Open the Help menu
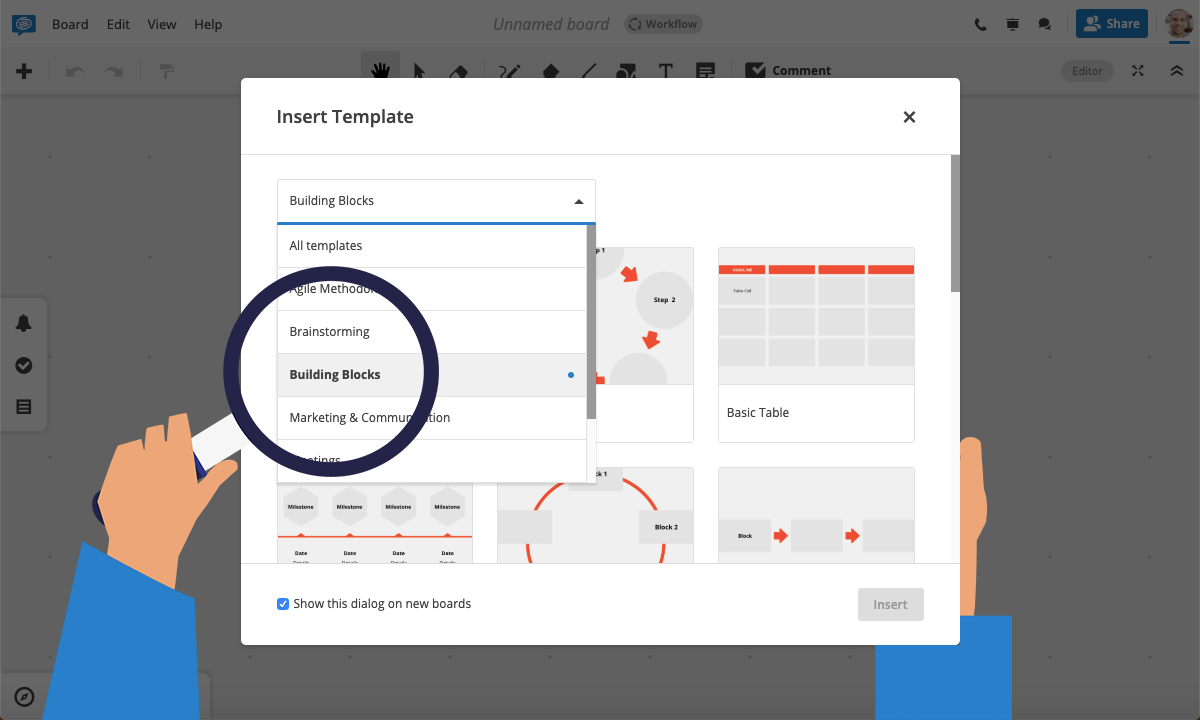 [x=208, y=24]
